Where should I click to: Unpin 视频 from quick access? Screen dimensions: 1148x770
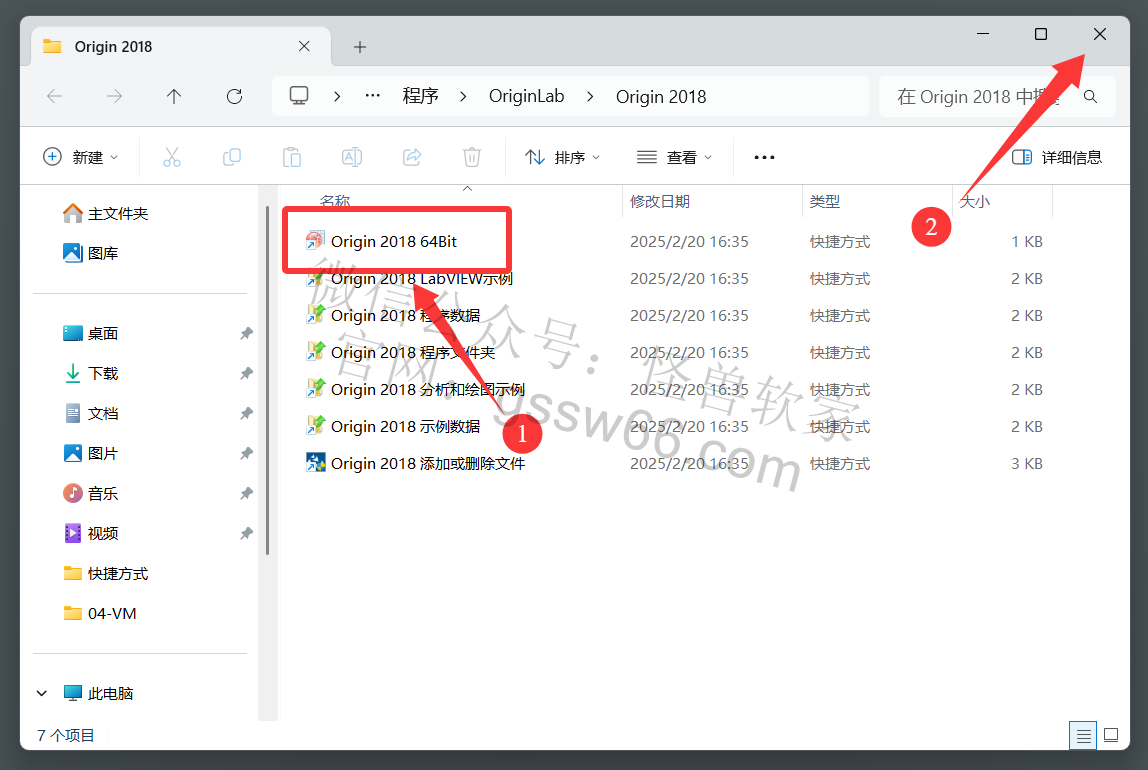(x=246, y=534)
